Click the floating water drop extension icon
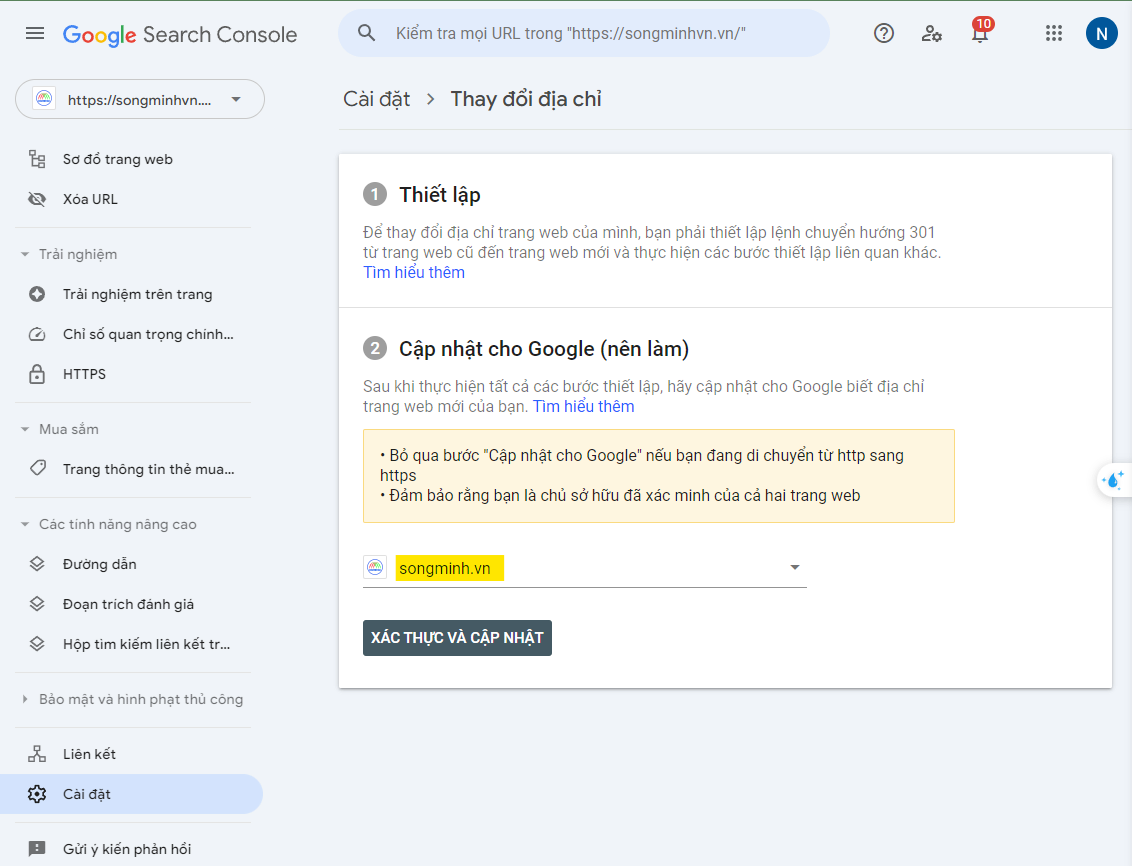This screenshot has width=1132, height=866. pos(1114,480)
